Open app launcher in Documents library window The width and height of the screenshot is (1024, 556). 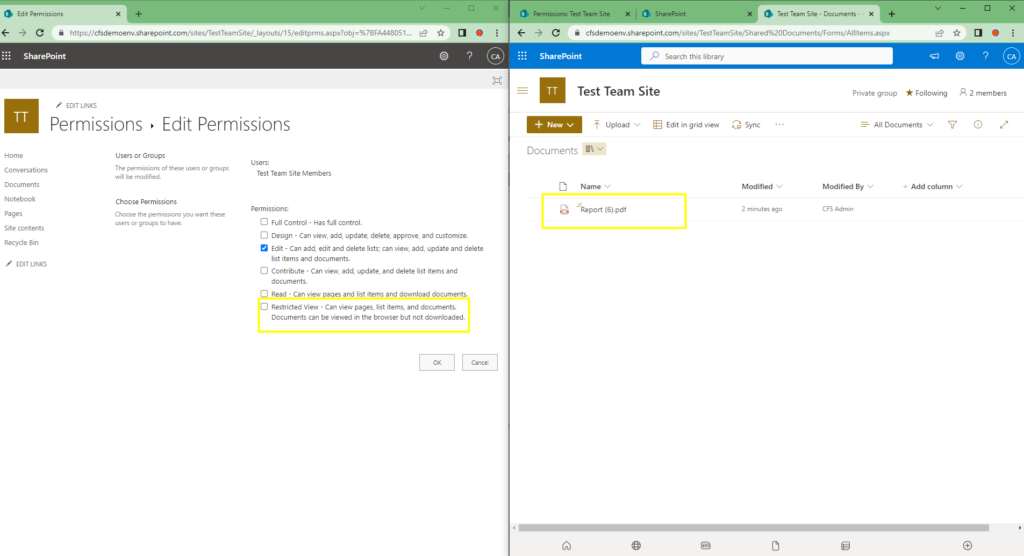coord(522,56)
